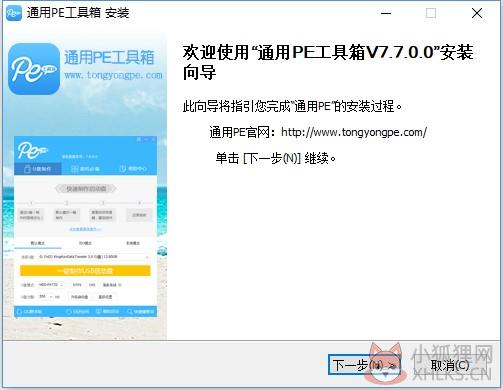This screenshot has height=390, width=503.
Task: Close the installer window
Action: pos(477,13)
